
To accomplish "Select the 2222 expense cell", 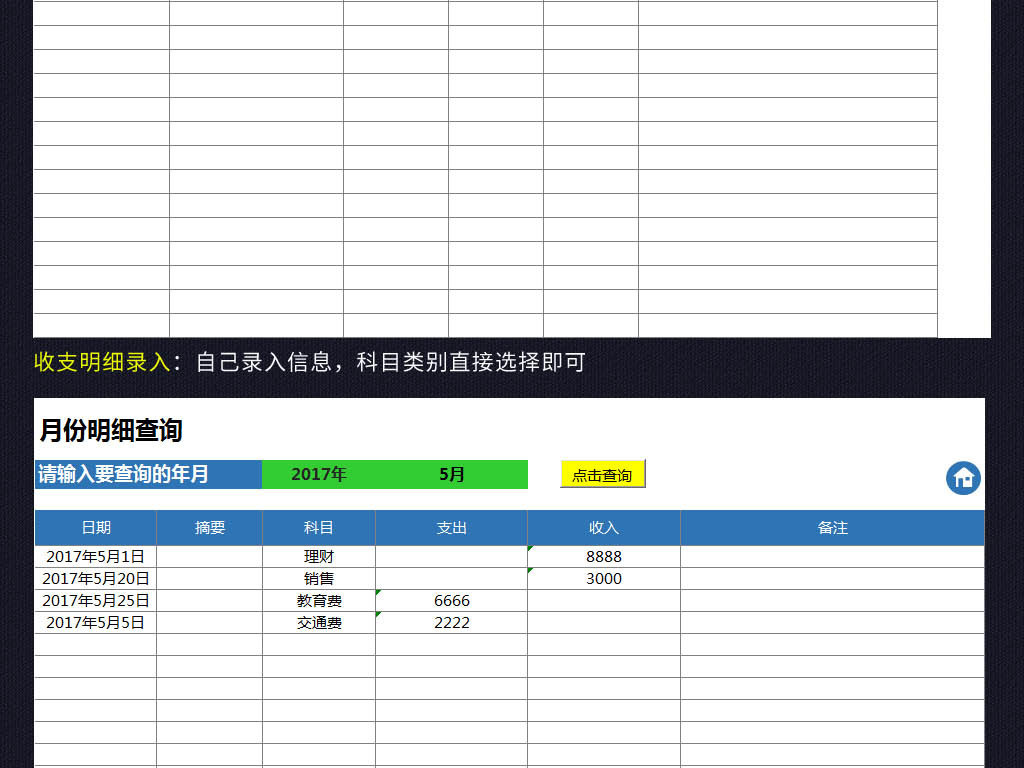I will (451, 622).
